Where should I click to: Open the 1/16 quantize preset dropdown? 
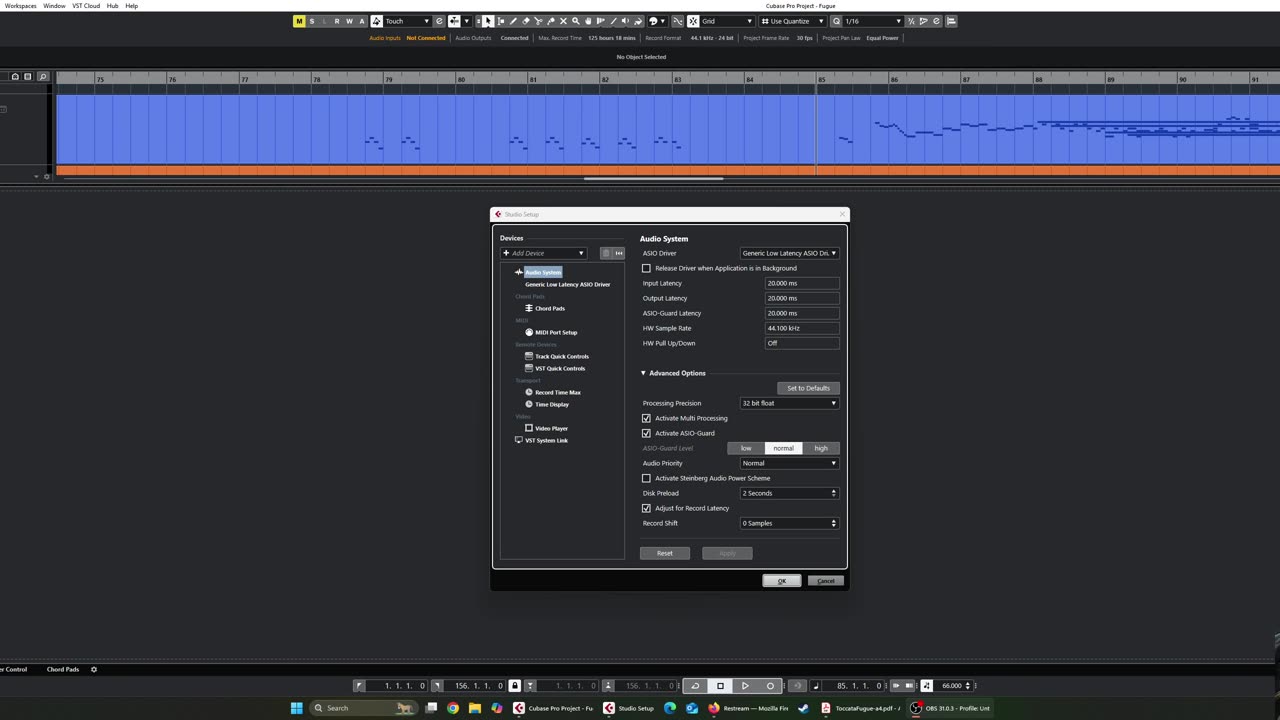coord(873,21)
